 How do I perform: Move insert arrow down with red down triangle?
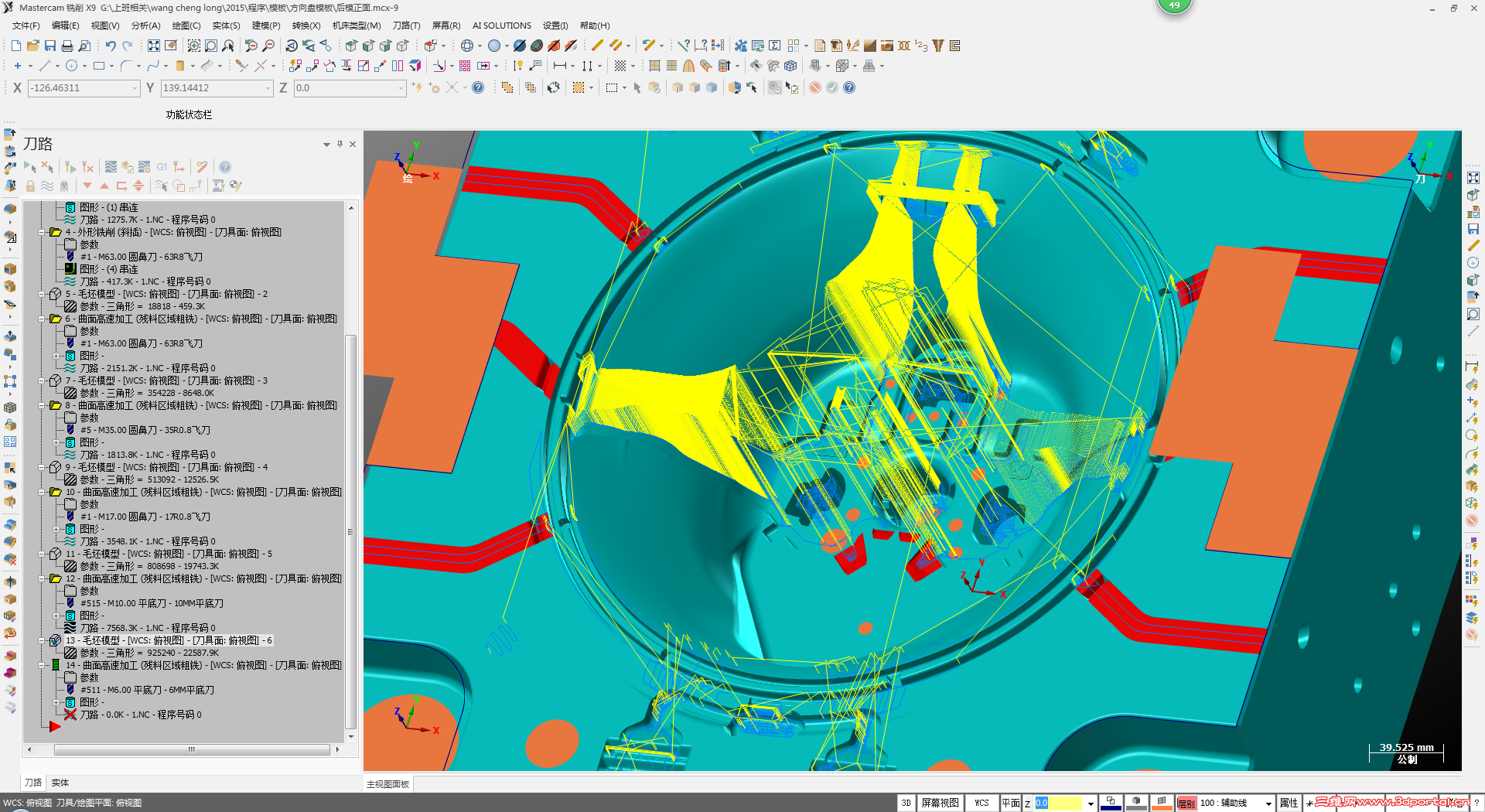pyautogui.click(x=87, y=186)
